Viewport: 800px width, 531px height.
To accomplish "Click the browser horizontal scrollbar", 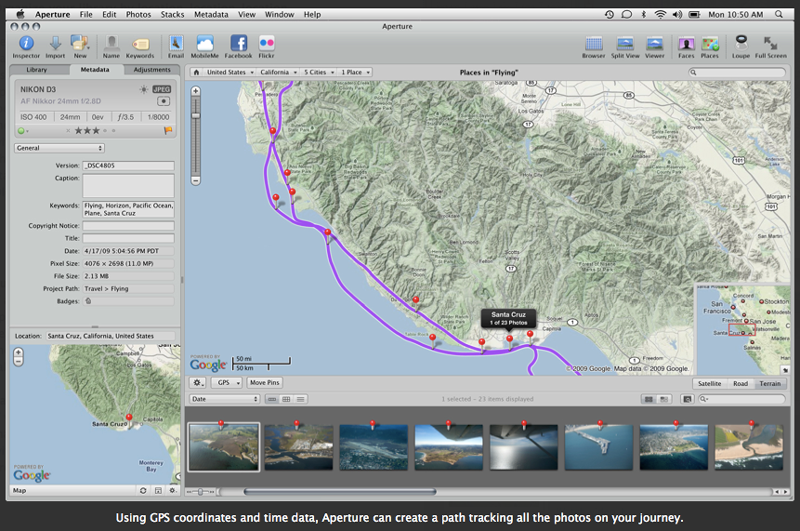I will tap(340, 492).
